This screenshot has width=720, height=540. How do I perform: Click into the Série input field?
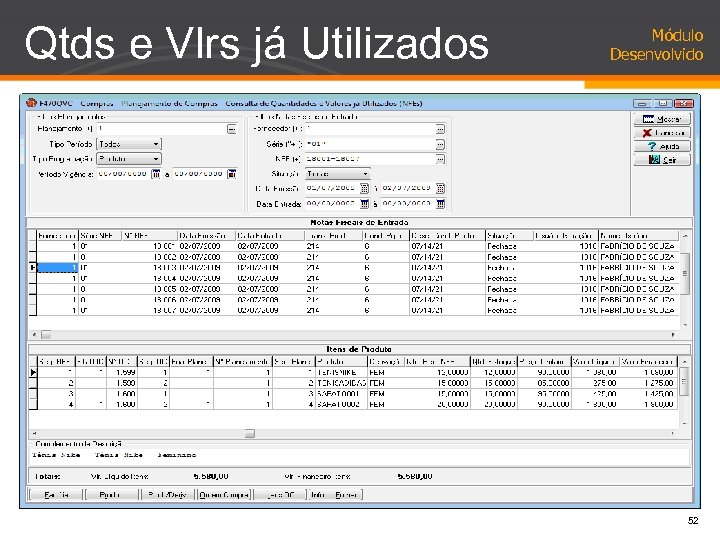(370, 144)
